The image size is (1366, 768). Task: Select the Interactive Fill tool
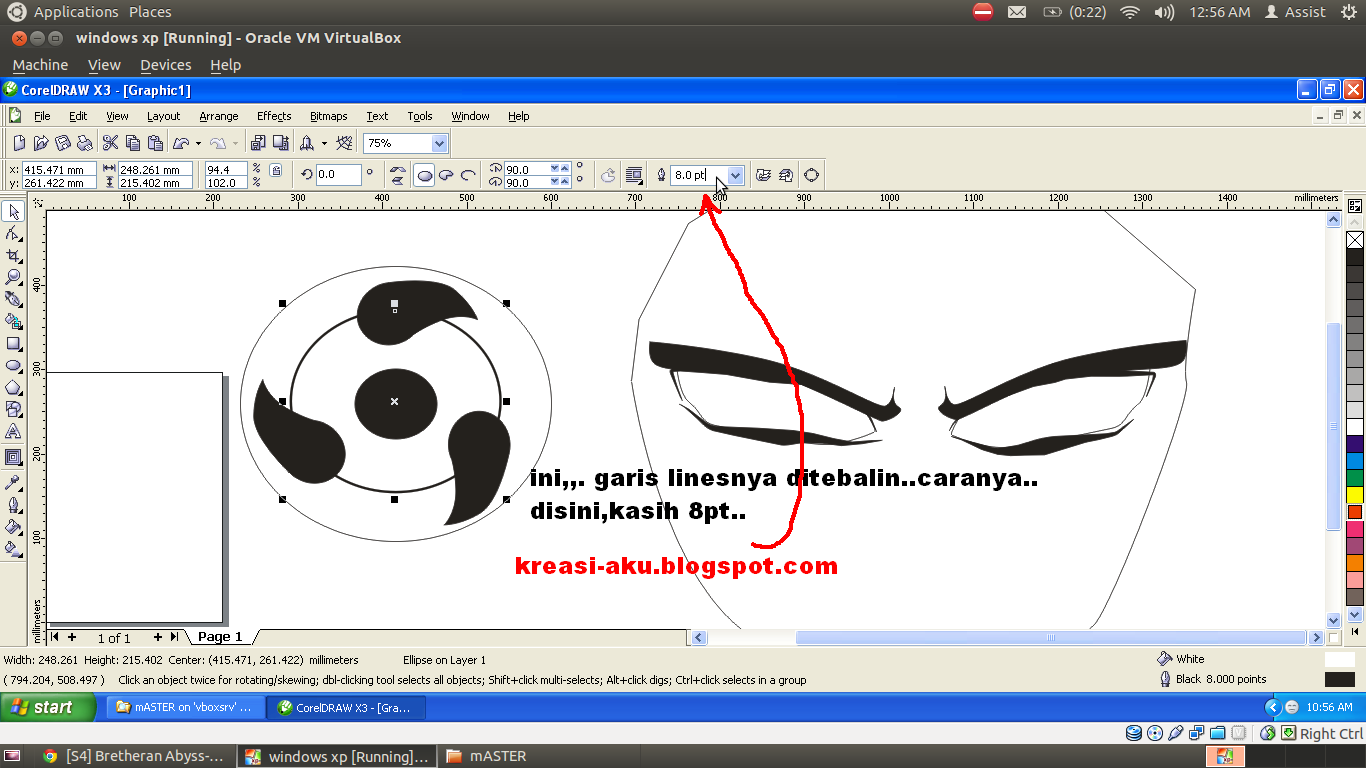[13, 548]
